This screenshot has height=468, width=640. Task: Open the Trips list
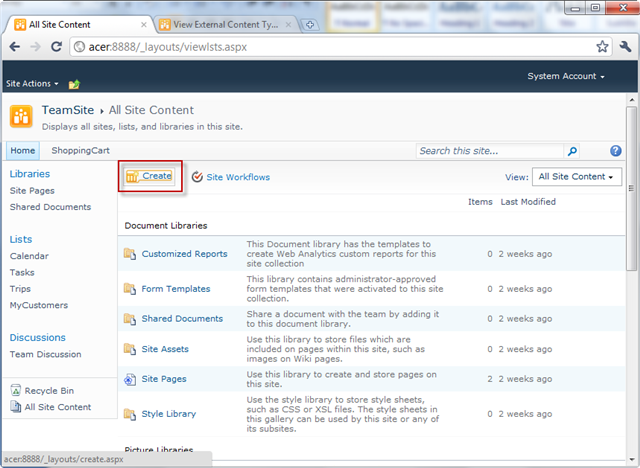coord(20,289)
